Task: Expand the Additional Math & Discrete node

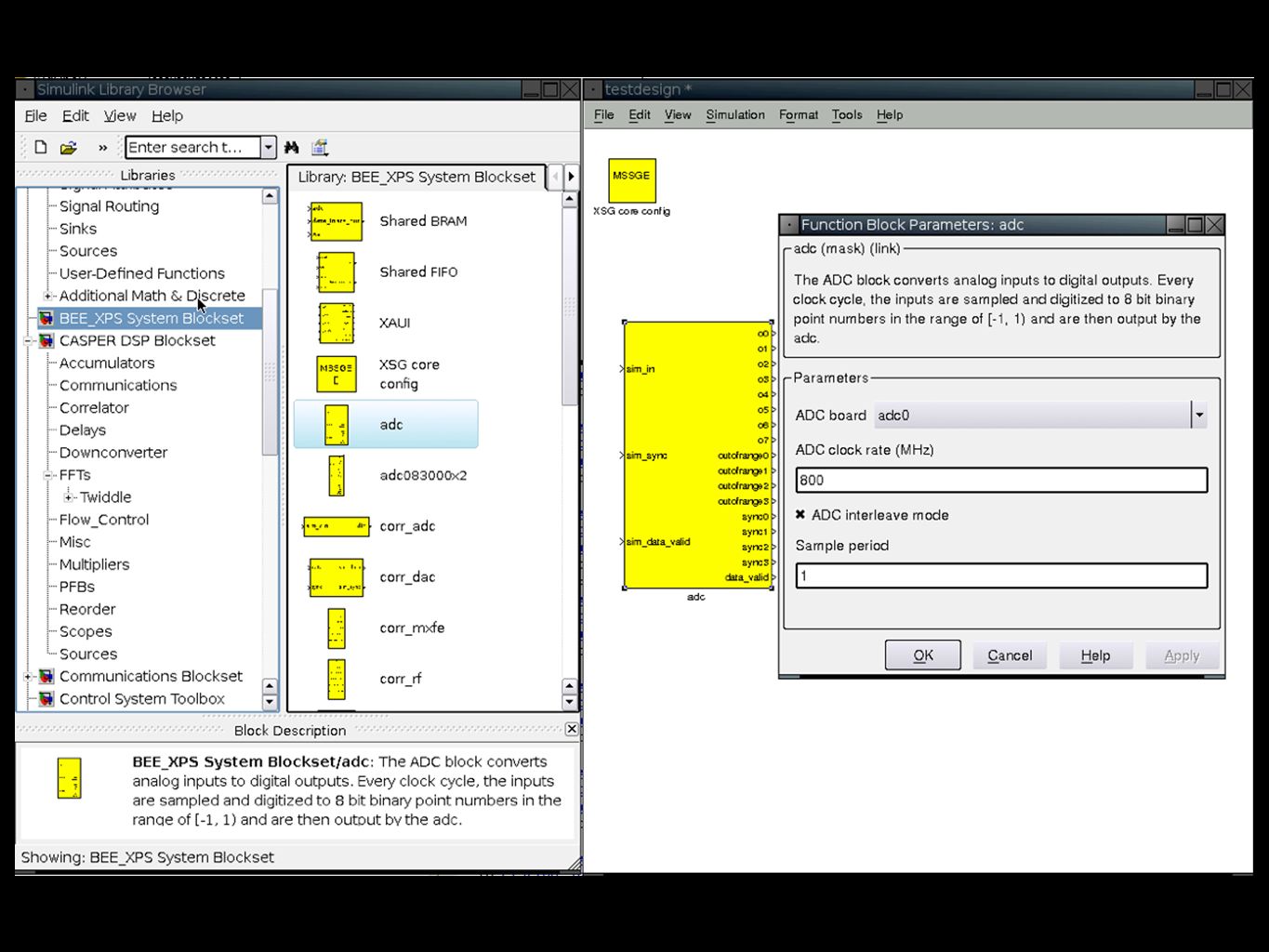Action: (x=48, y=296)
